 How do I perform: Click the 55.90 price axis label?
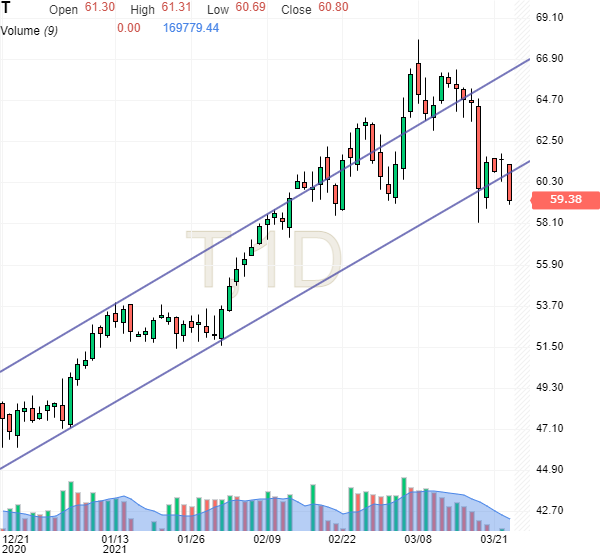click(552, 264)
